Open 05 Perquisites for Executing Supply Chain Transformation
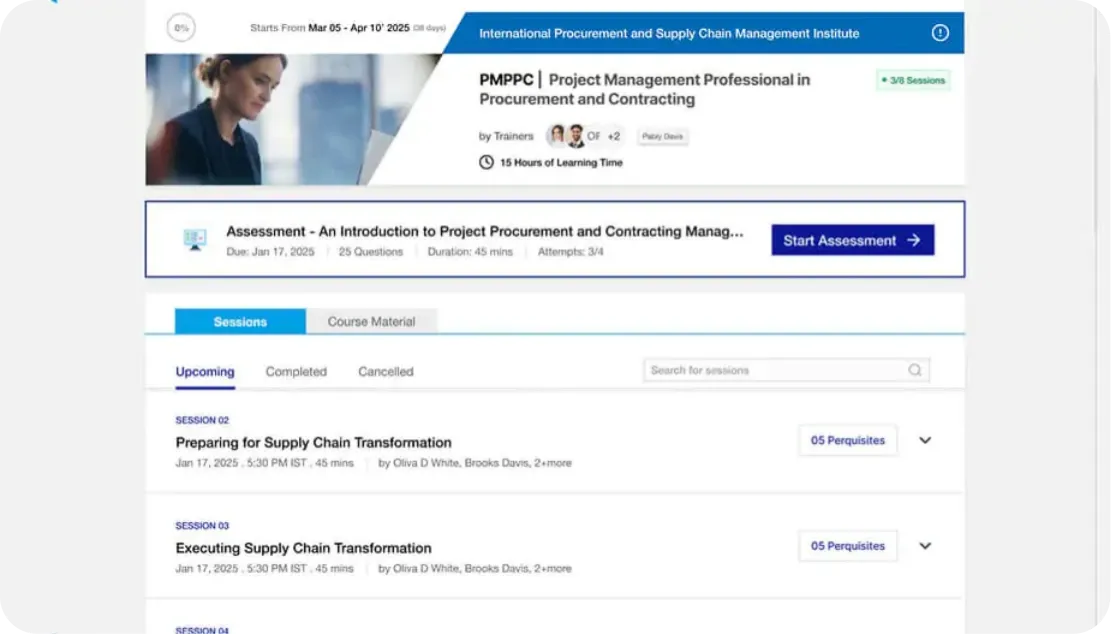 847,546
